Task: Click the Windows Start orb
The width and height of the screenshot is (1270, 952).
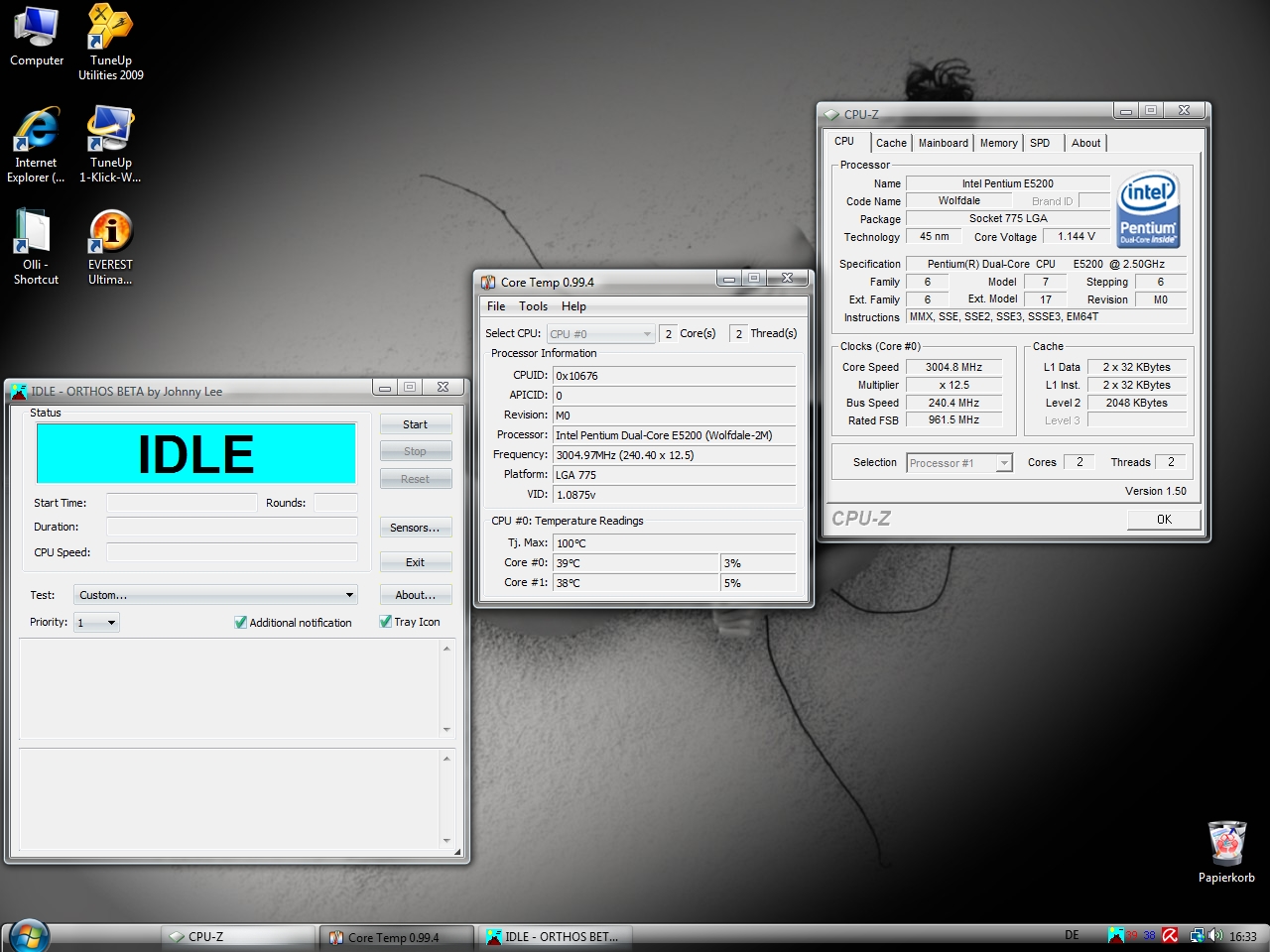Action: tap(27, 935)
